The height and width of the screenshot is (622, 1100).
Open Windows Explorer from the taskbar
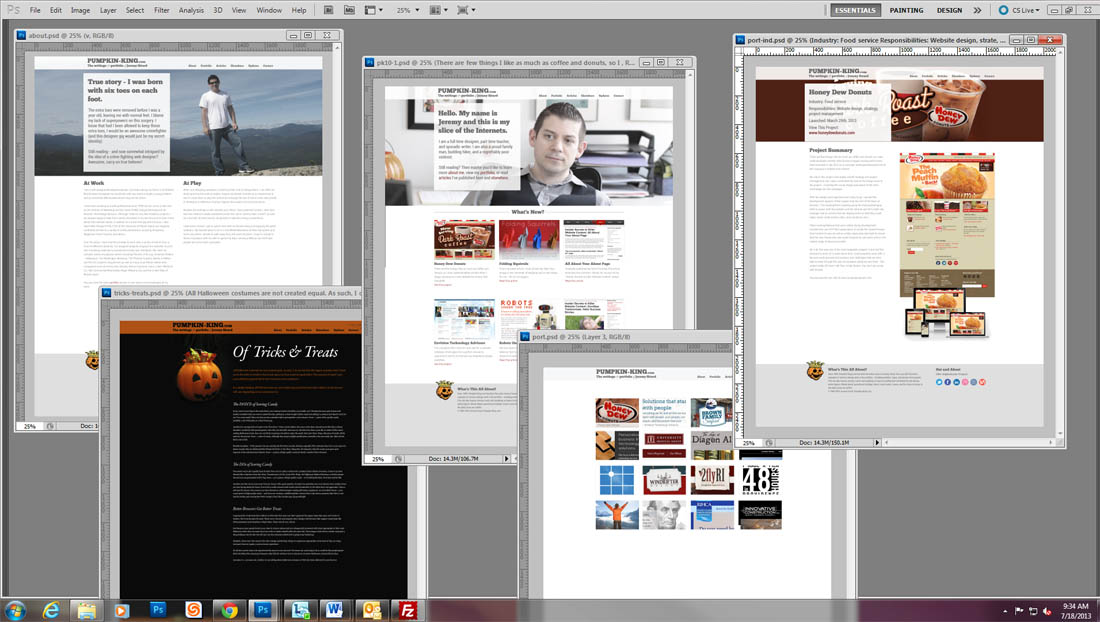[86, 610]
